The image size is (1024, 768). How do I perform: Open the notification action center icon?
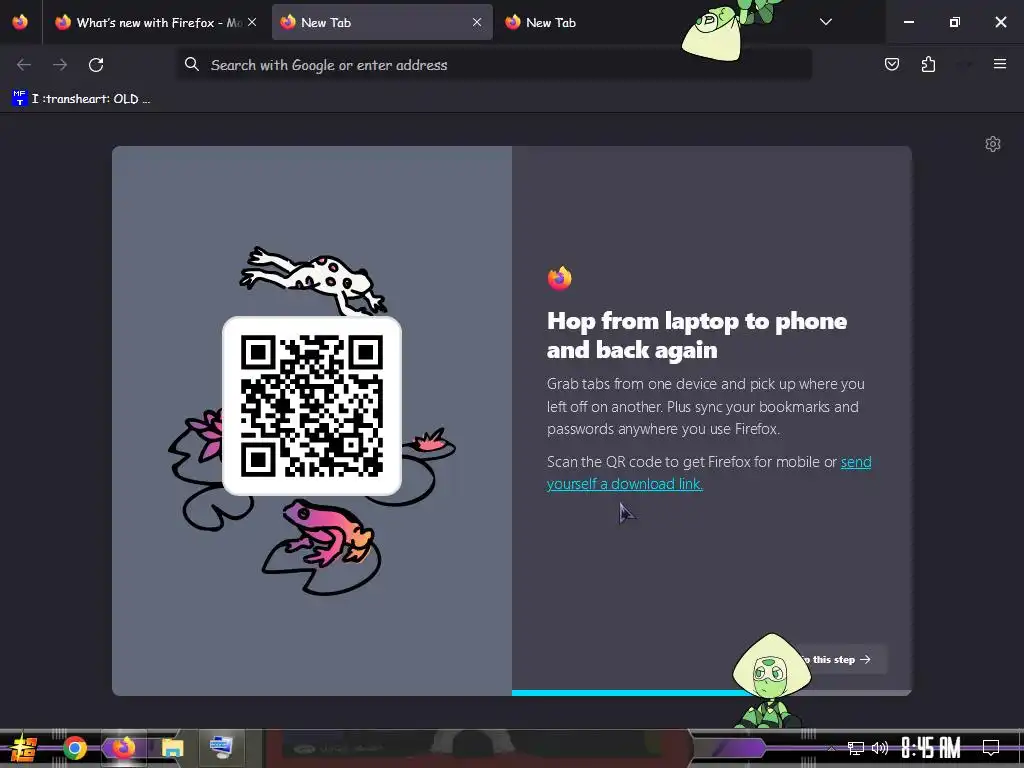click(991, 748)
